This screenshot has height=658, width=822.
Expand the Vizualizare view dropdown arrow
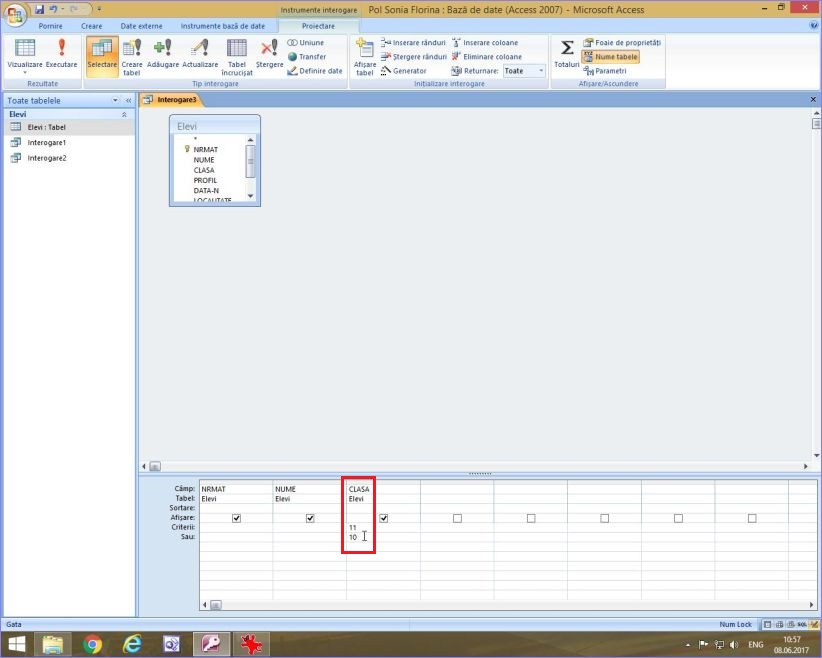(x=25, y=72)
